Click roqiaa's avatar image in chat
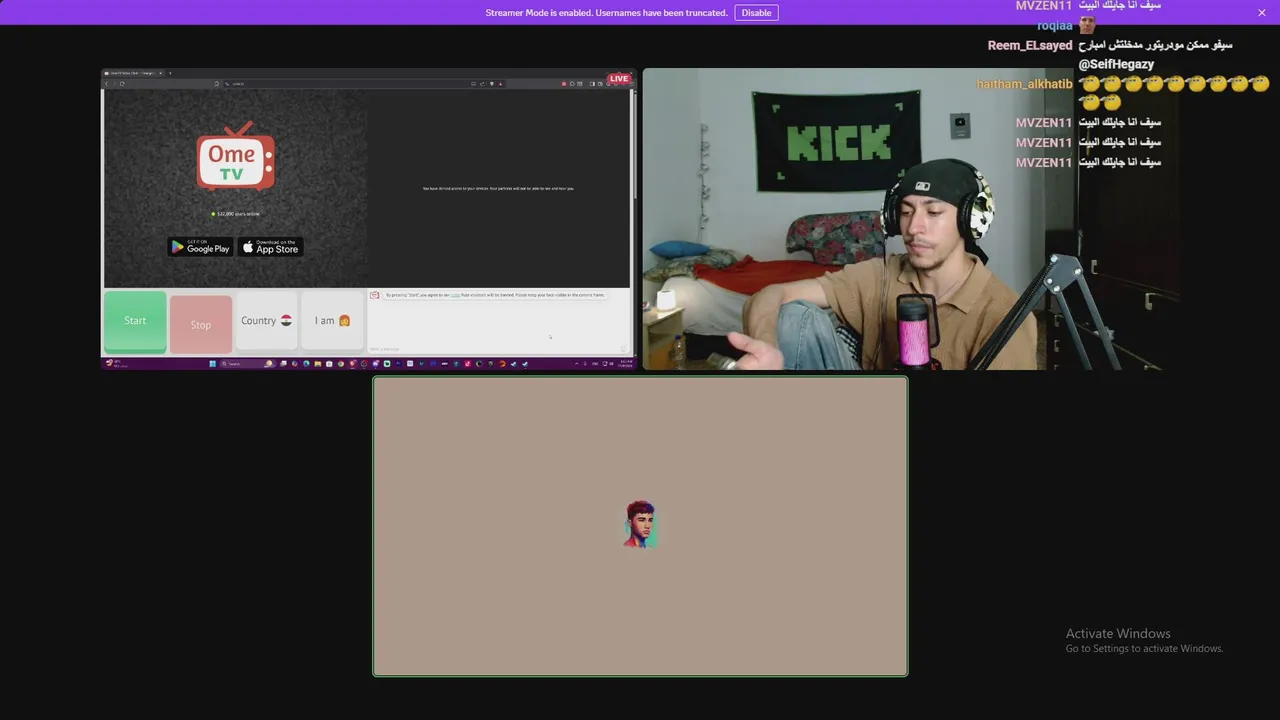Image resolution: width=1280 pixels, height=720 pixels. 1087,25
